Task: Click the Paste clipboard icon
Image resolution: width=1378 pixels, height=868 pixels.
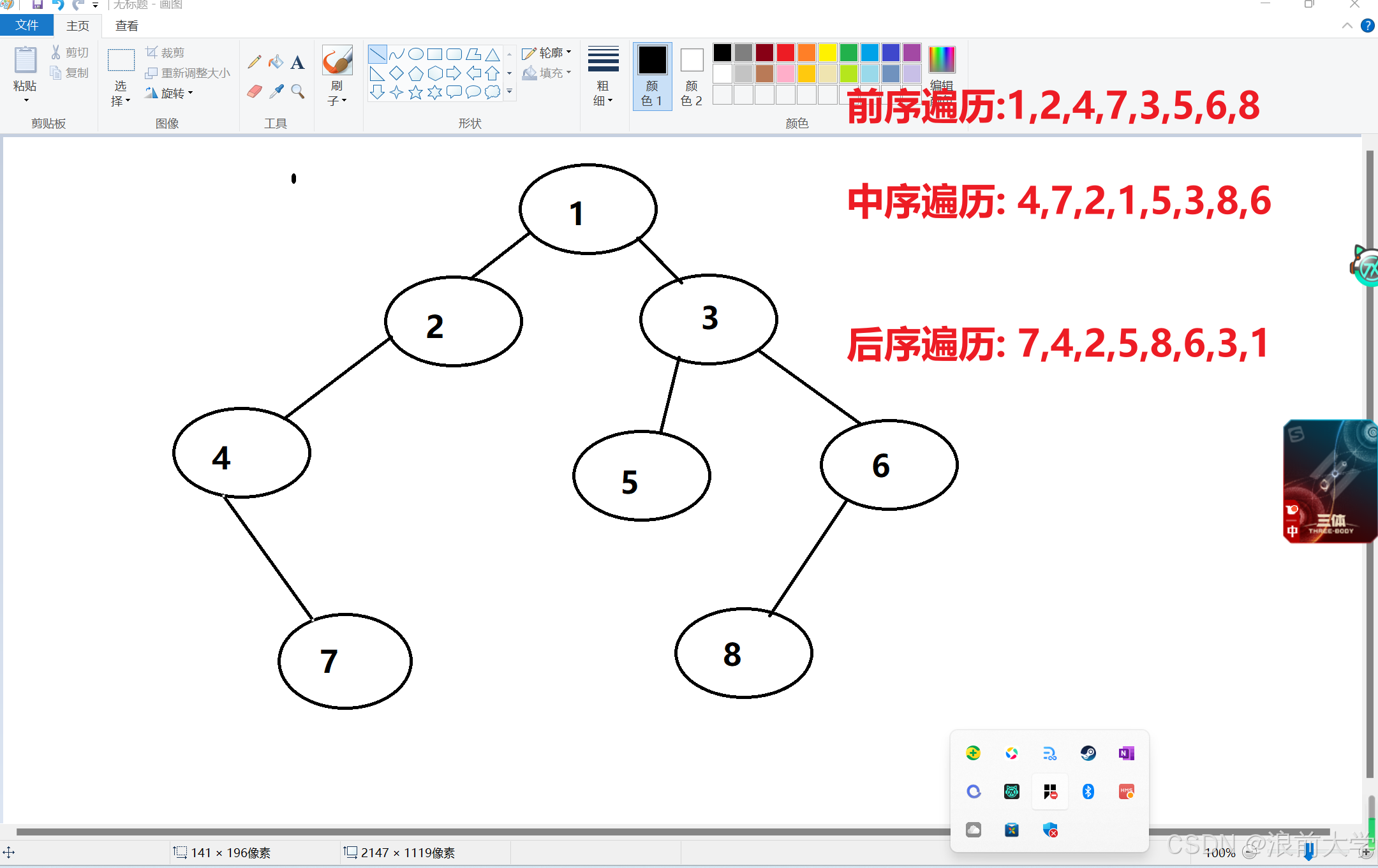Action: 26,60
